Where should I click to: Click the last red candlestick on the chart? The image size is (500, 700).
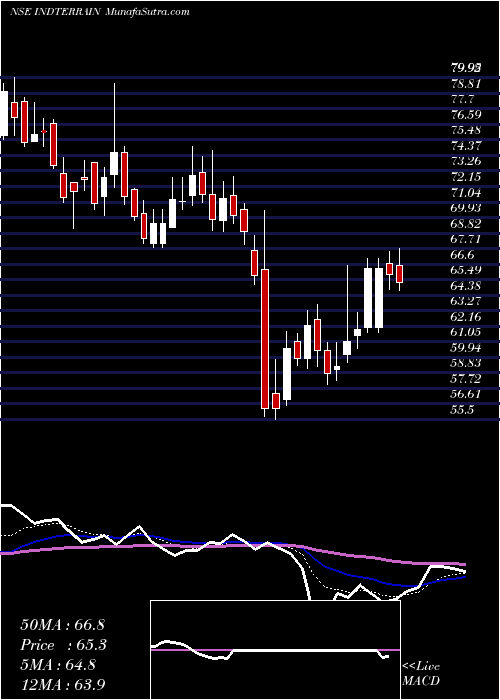coord(400,274)
